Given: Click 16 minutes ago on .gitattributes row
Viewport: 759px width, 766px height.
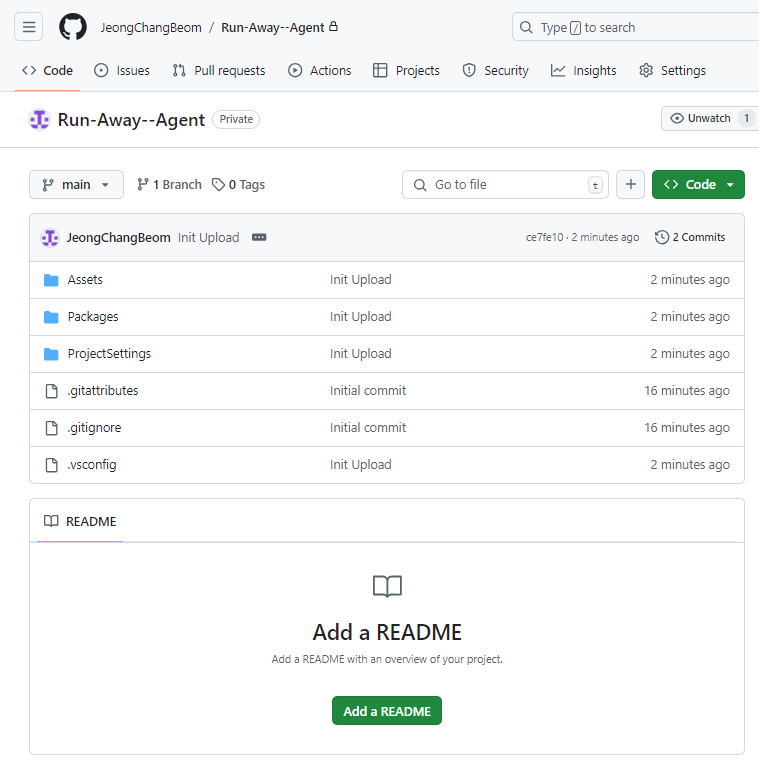Looking at the screenshot, I should [687, 391].
